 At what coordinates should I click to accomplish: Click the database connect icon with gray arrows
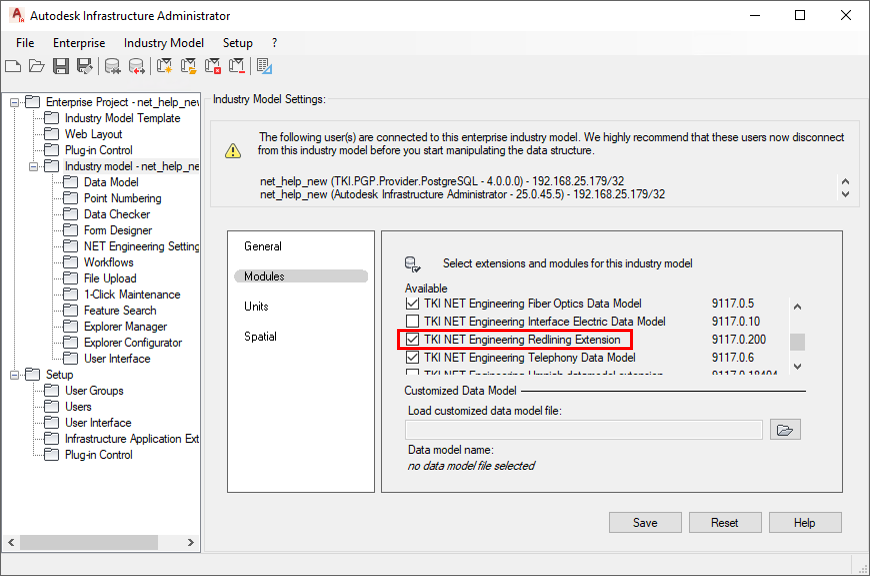[x=113, y=67]
